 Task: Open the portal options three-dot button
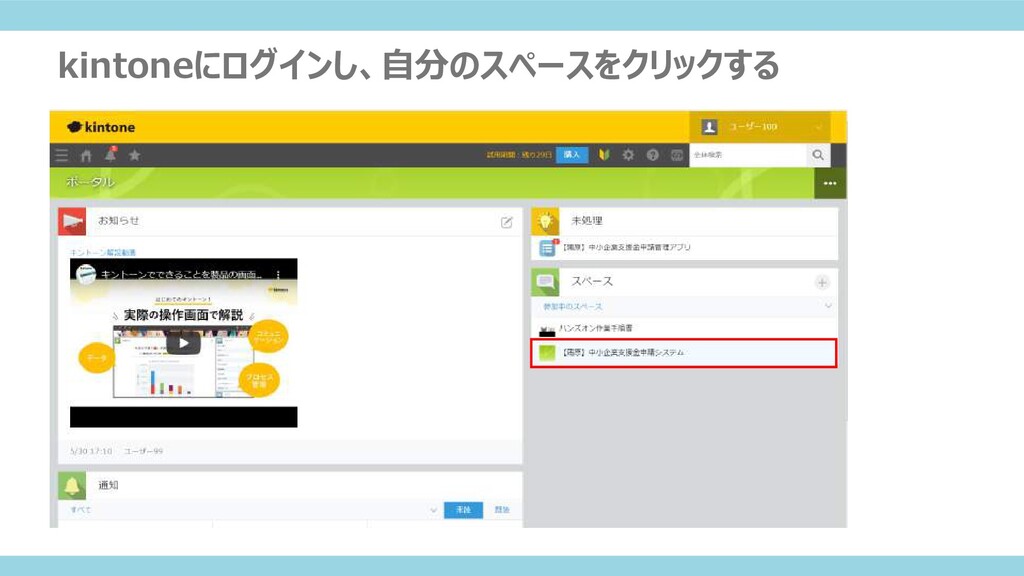coord(830,184)
